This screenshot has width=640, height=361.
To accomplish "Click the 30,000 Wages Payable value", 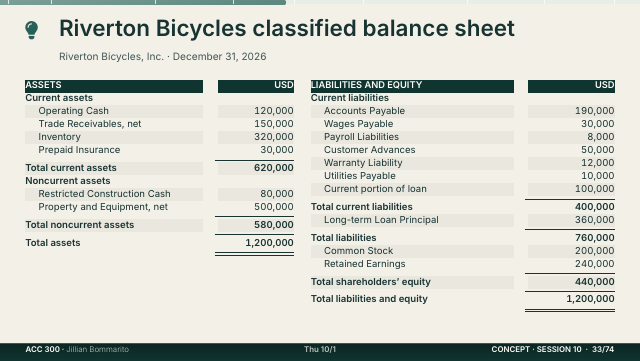I will 598,124.
